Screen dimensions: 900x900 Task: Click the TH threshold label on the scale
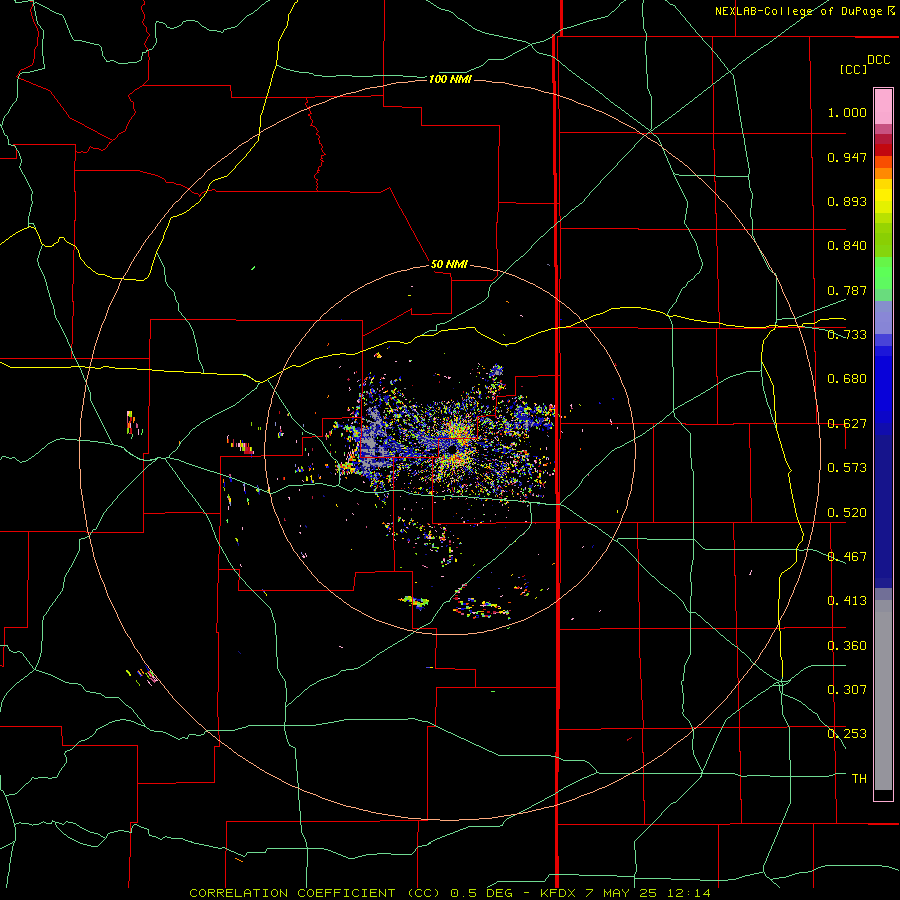click(859, 779)
